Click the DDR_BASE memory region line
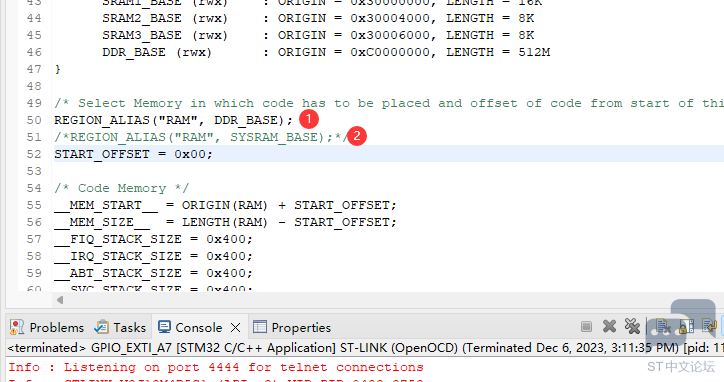Screen dimensions: 724x382 tap(326, 52)
